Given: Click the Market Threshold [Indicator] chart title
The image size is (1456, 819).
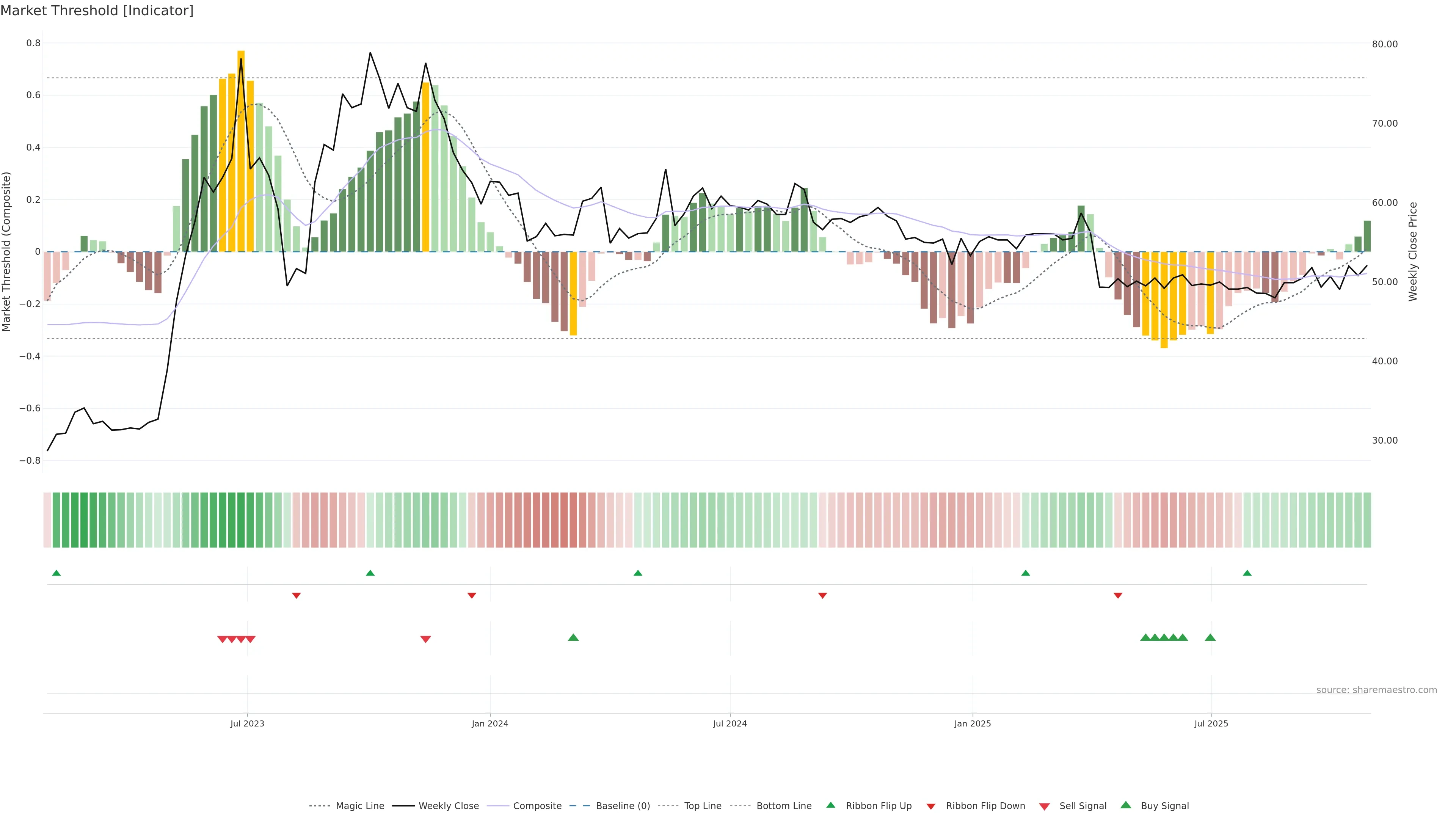Looking at the screenshot, I should click(97, 11).
